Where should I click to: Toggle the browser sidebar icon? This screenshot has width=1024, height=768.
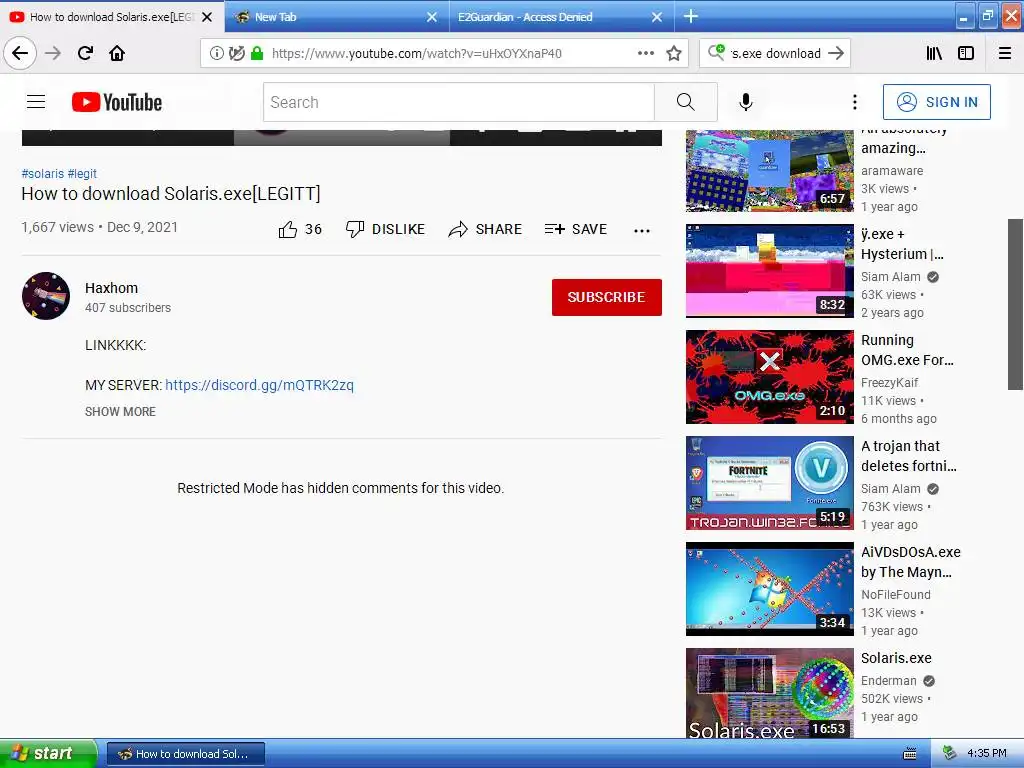(x=966, y=53)
